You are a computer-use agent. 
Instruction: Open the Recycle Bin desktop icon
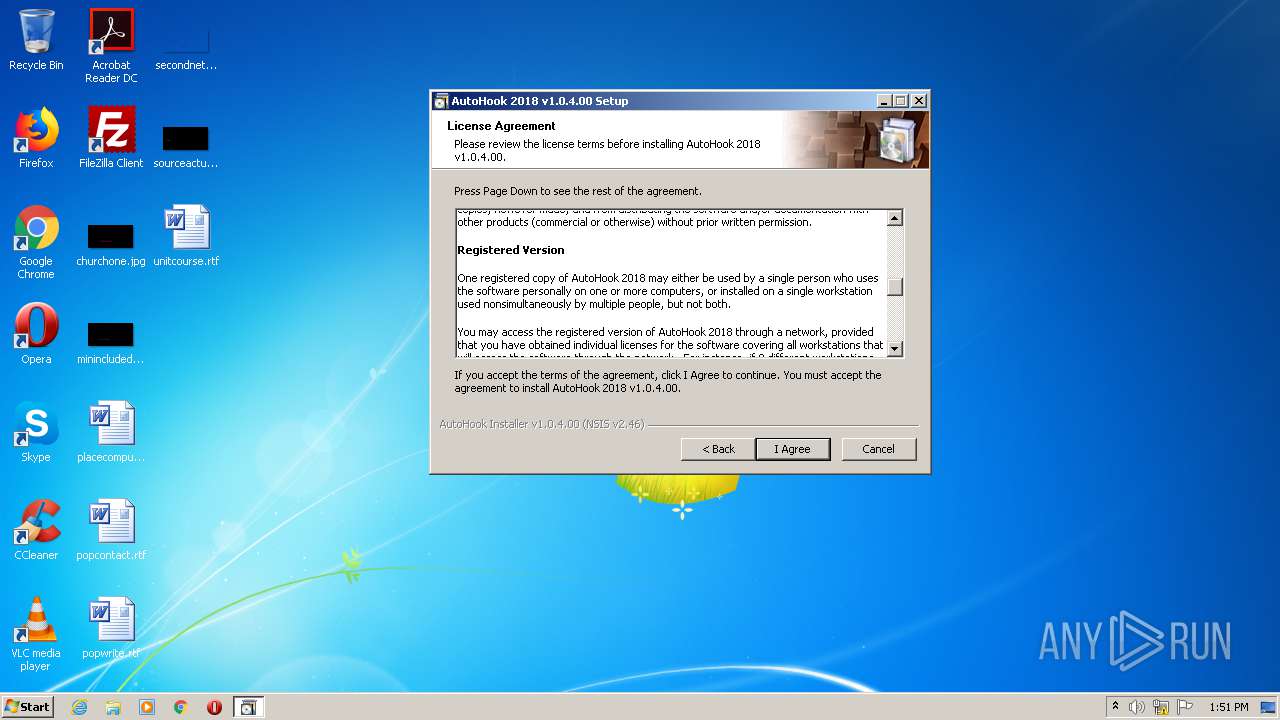pyautogui.click(x=36, y=40)
